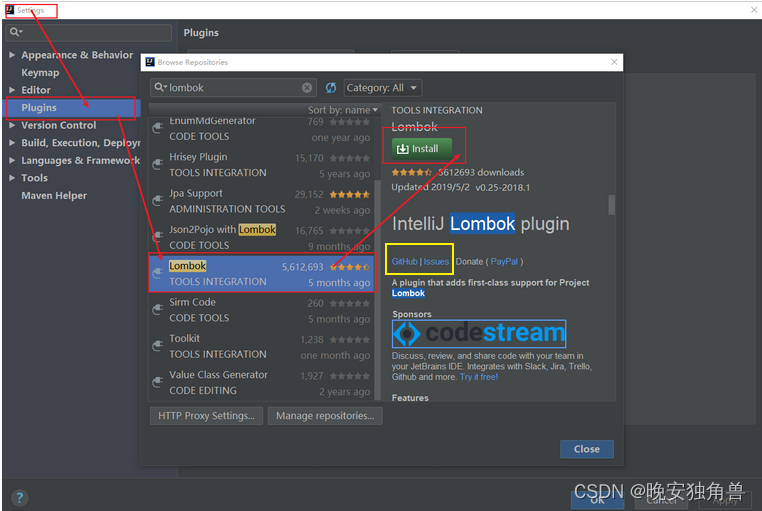Click the Try it free! link
The width and height of the screenshot is (762, 511).
click(479, 377)
